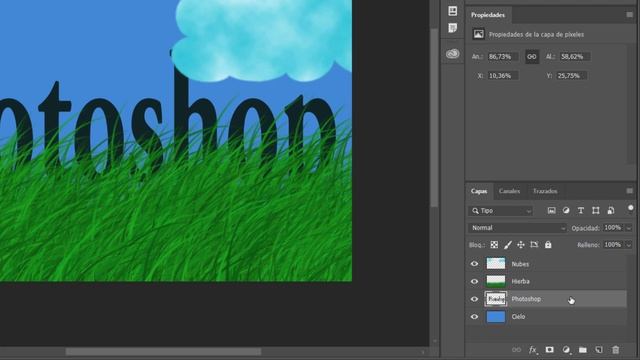Viewport: 640px width, 360px height.
Task: Click the Relleno 100% field
Action: pyautogui.click(x=613, y=244)
